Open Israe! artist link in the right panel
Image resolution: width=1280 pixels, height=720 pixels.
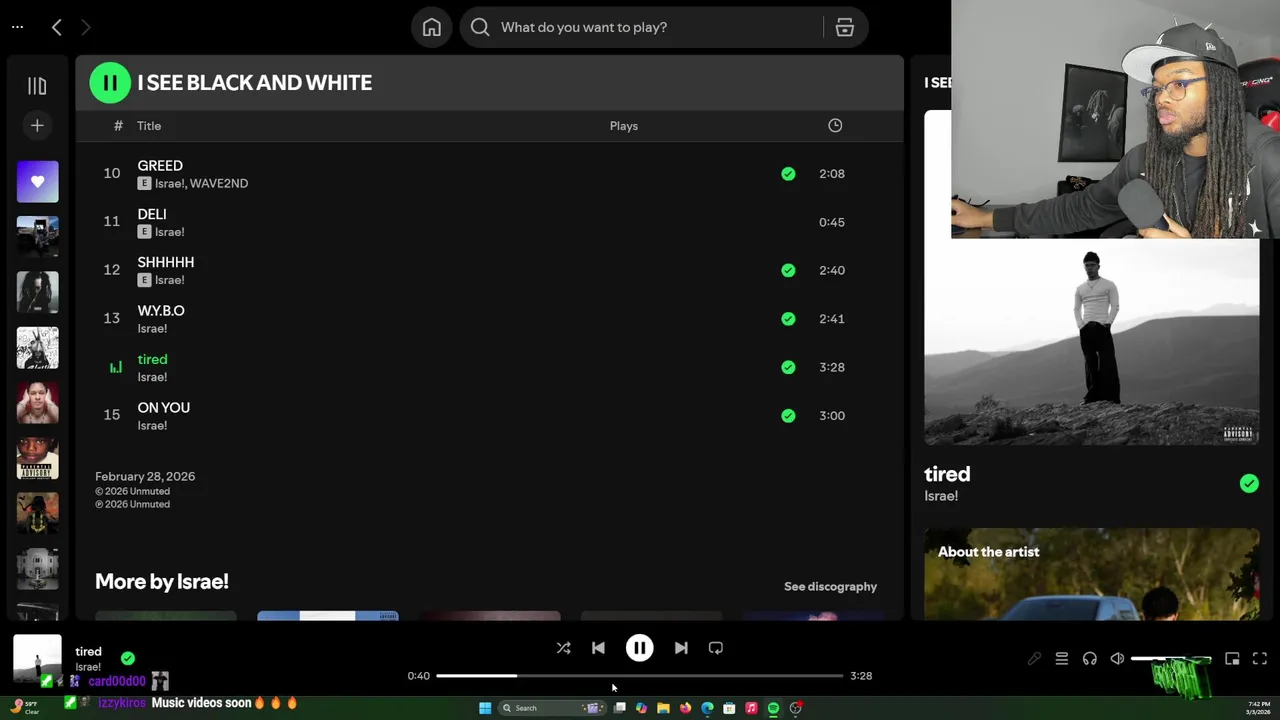[x=941, y=497]
